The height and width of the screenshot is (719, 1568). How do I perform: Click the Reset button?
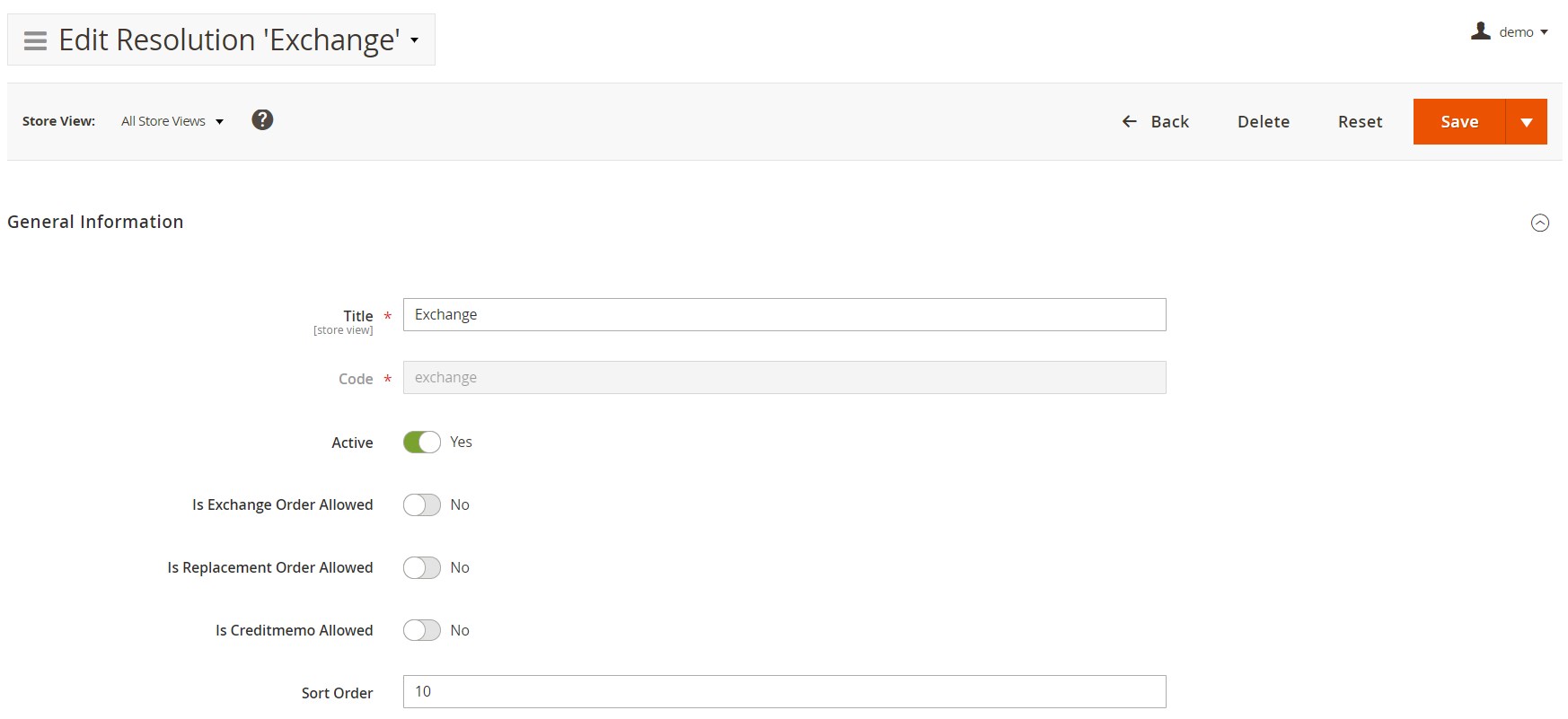pos(1360,122)
